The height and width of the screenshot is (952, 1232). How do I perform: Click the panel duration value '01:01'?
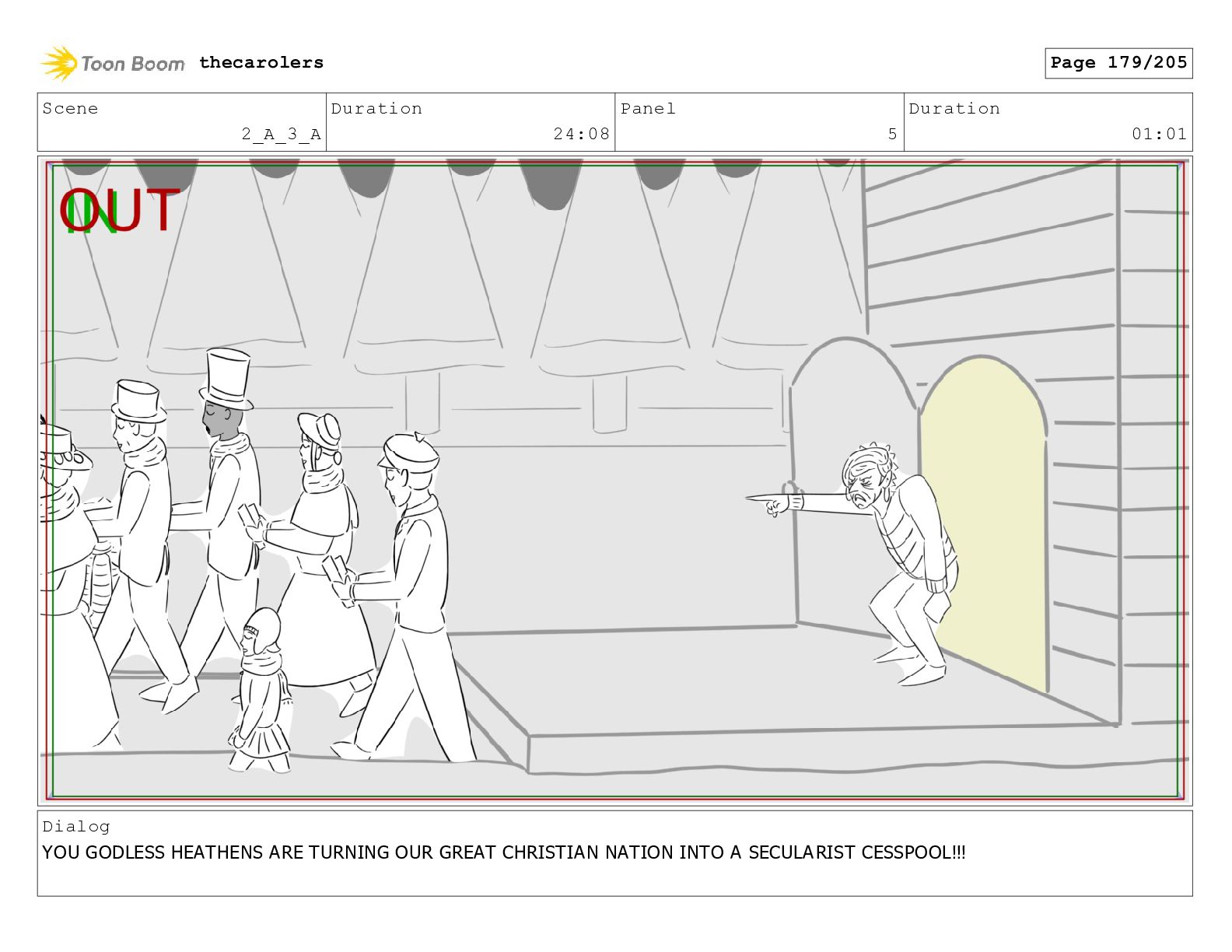[1159, 134]
